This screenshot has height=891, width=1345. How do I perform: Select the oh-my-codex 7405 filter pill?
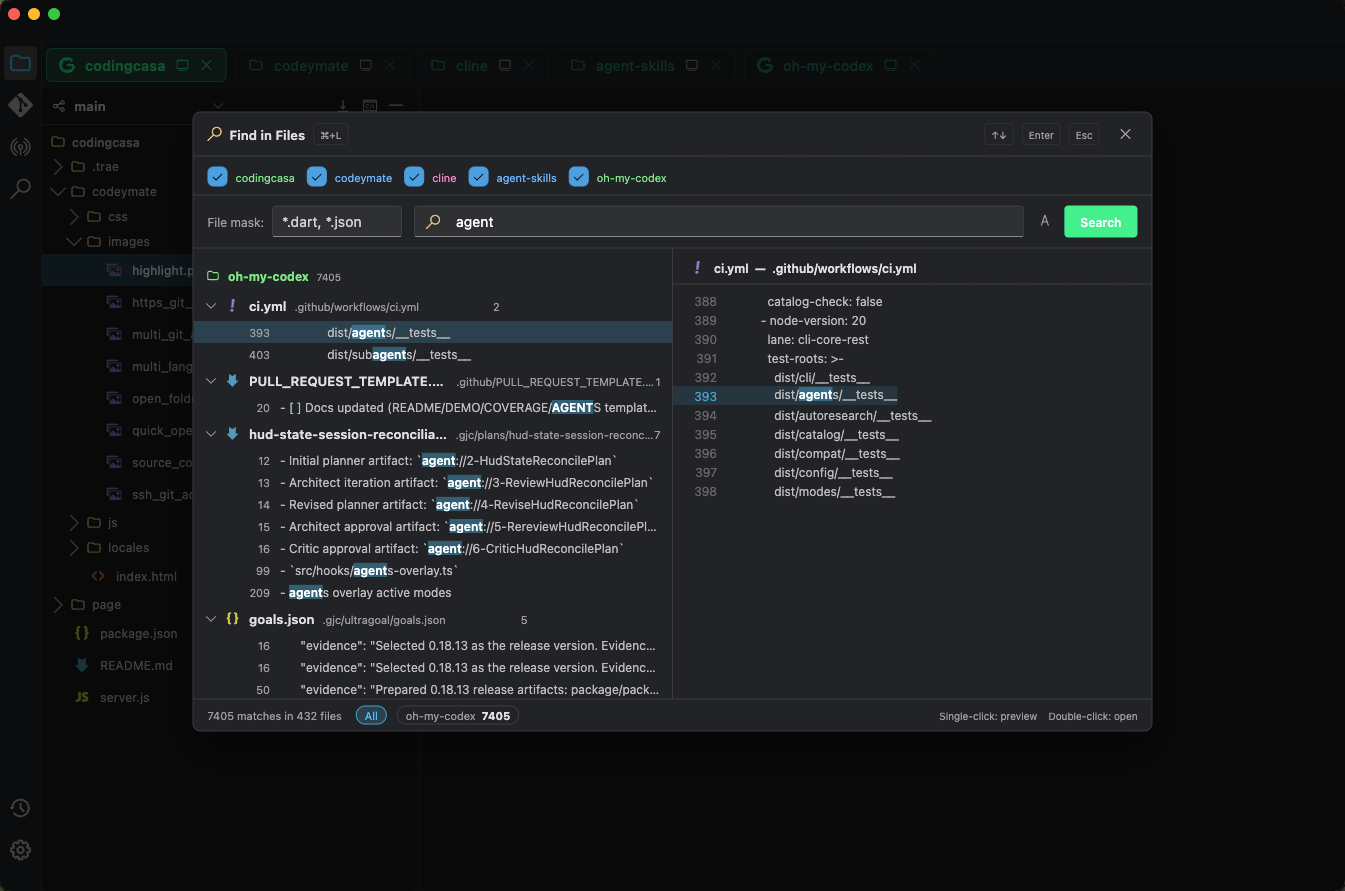pos(458,716)
